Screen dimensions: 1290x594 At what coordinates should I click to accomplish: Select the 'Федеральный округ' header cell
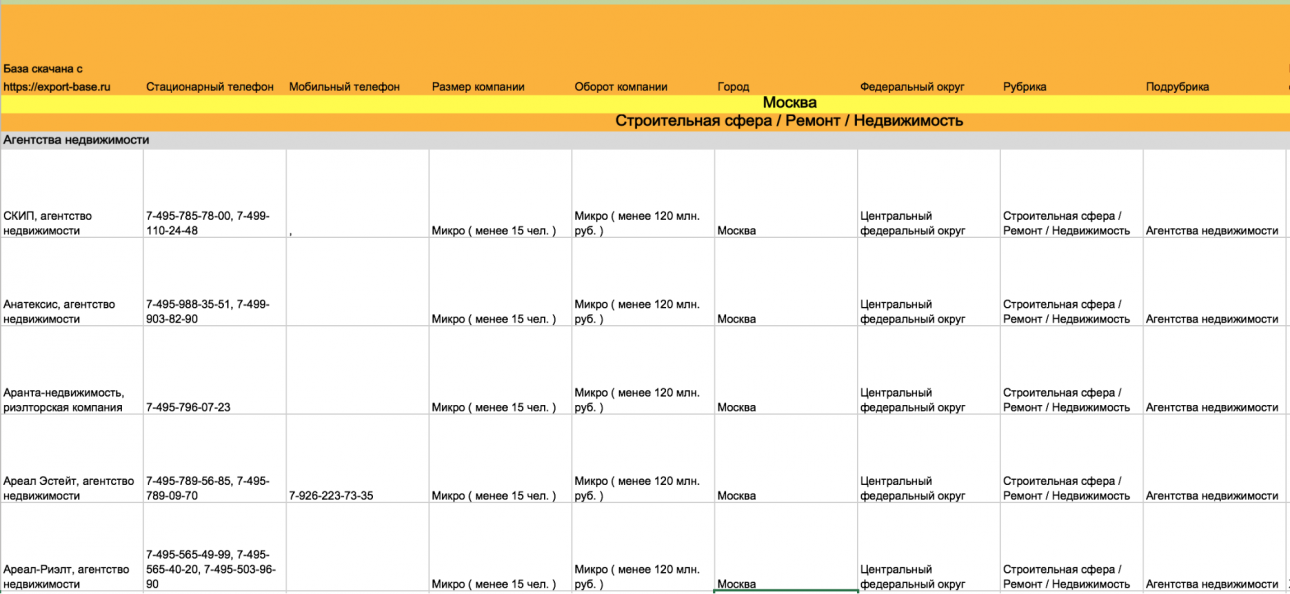click(x=929, y=50)
